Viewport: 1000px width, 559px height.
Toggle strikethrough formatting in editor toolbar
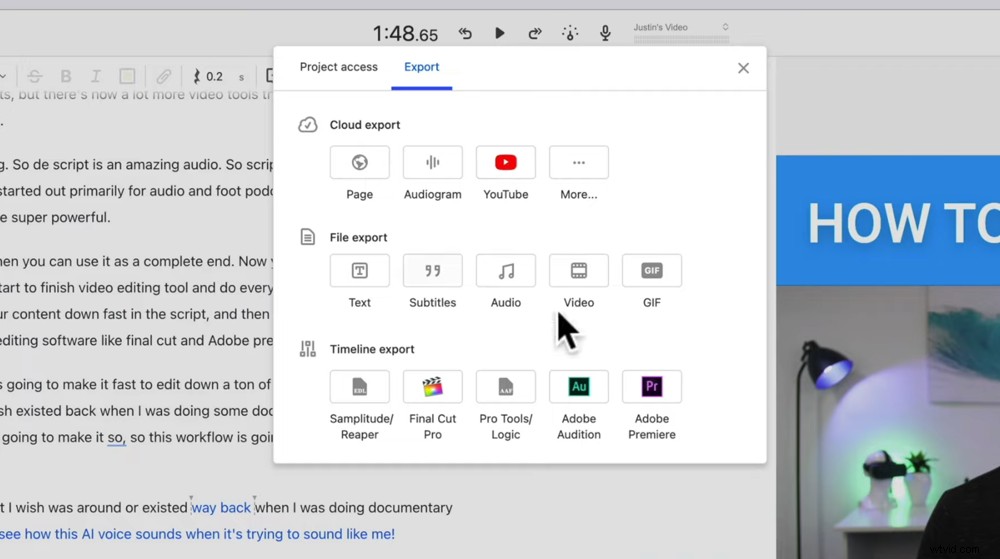[34, 76]
